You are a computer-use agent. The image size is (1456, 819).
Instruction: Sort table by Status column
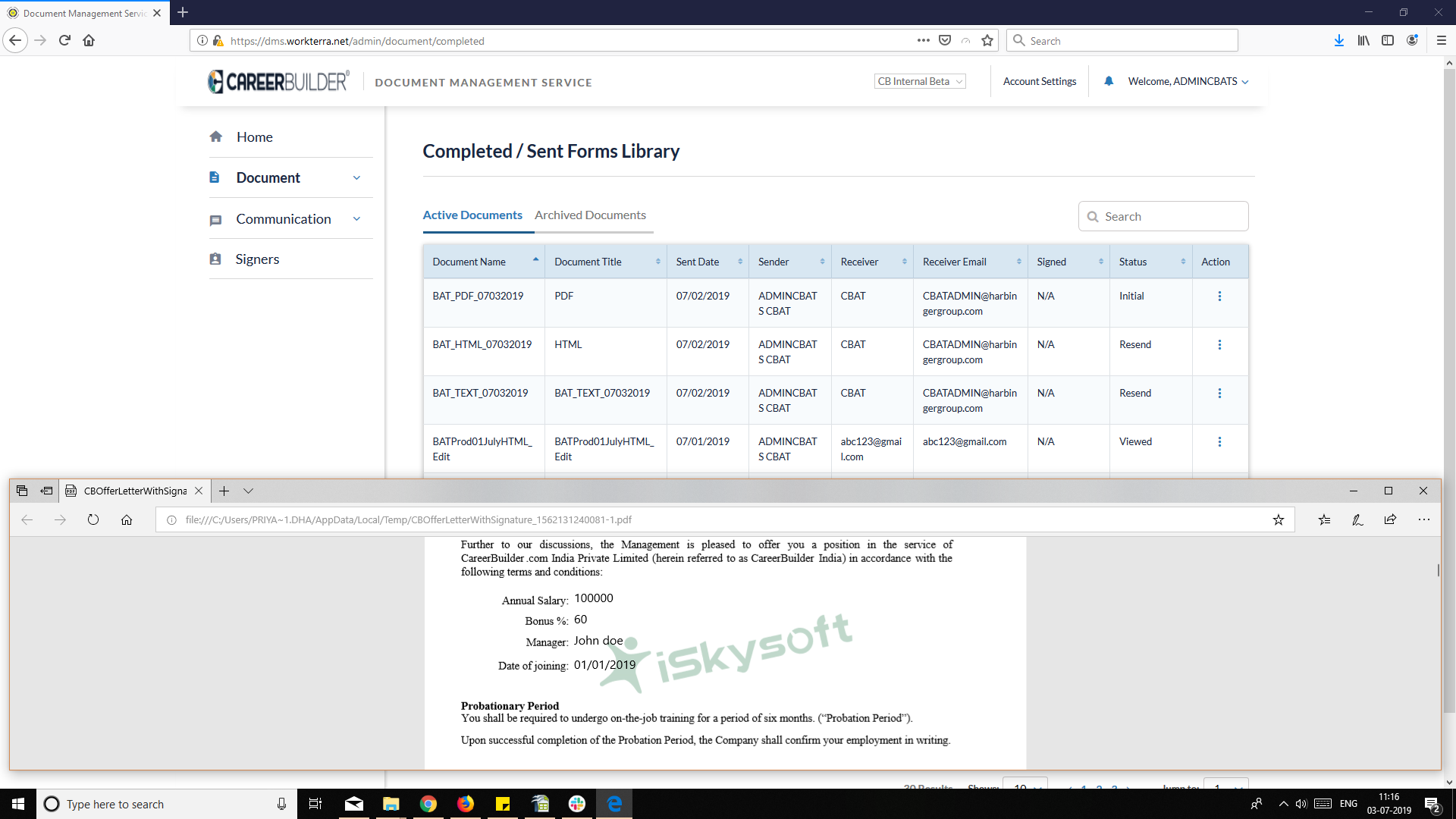(1151, 262)
